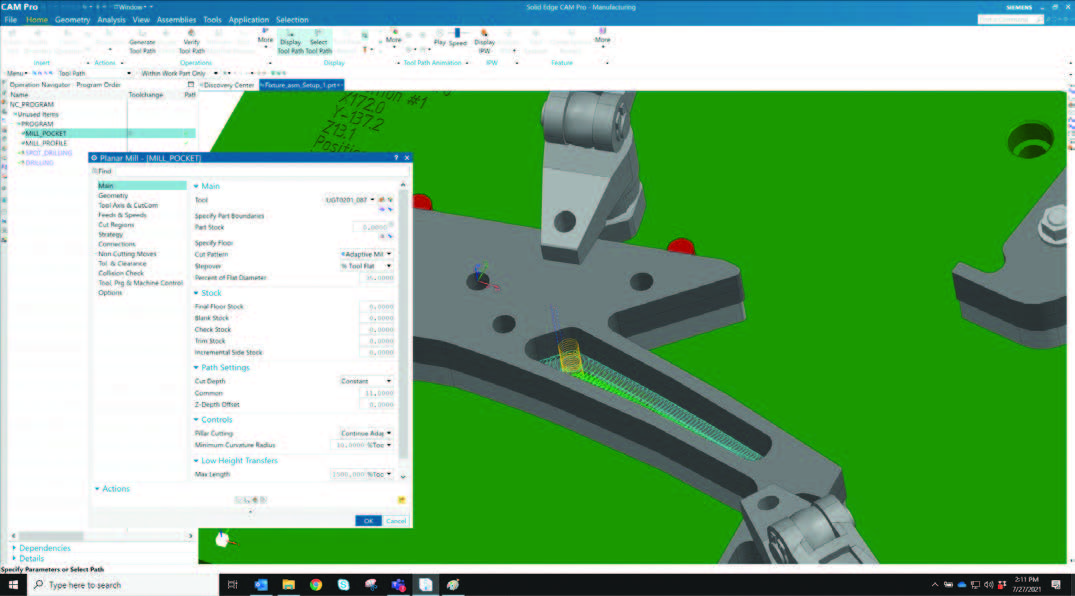The width and height of the screenshot is (1075, 596).
Task: Click the Specify Part Boundaries icon
Action: [383, 209]
